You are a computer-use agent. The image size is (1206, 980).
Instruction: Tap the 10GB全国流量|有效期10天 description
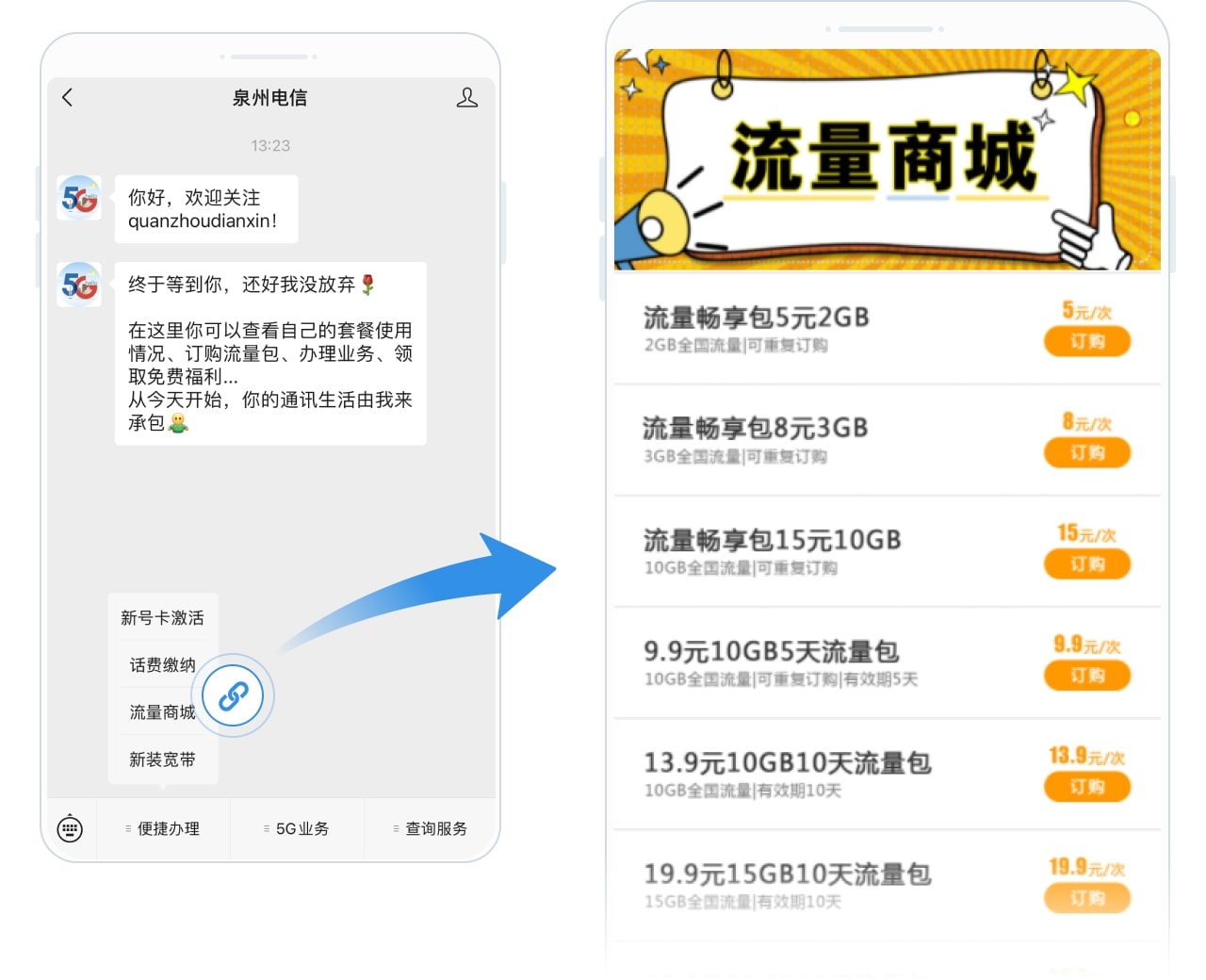[x=743, y=791]
